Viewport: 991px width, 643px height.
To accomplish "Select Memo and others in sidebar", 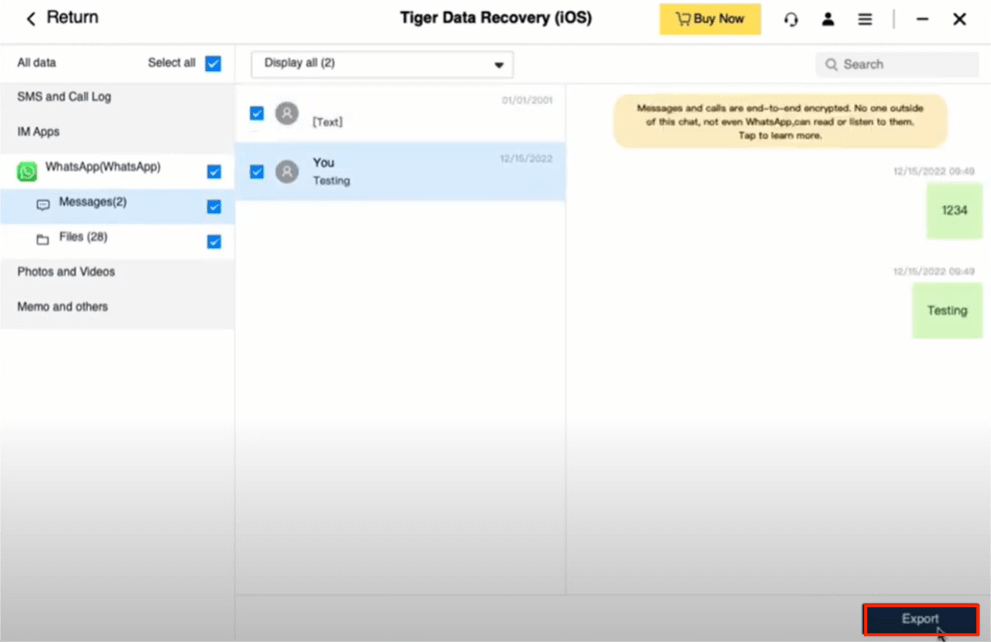I will pyautogui.click(x=62, y=307).
